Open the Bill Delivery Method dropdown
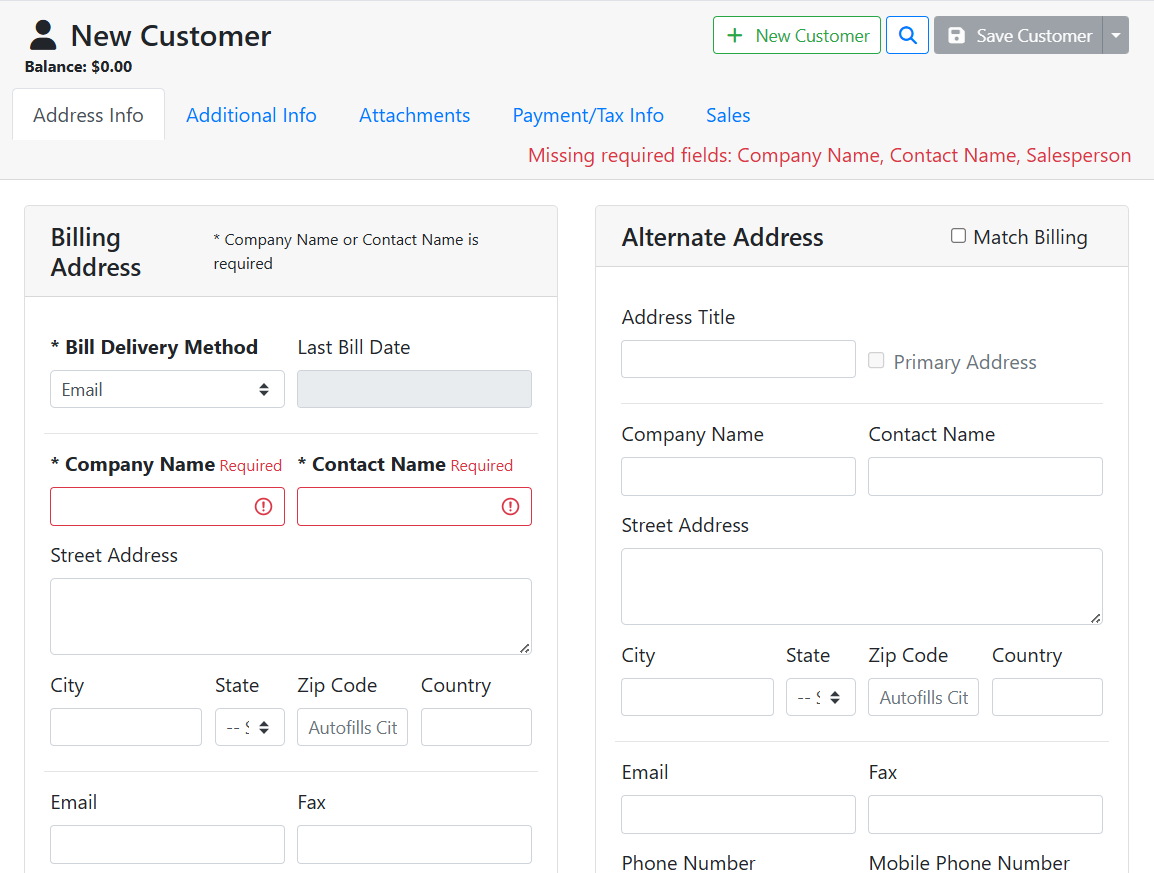Viewport: 1154px width, 873px height. tap(167, 390)
